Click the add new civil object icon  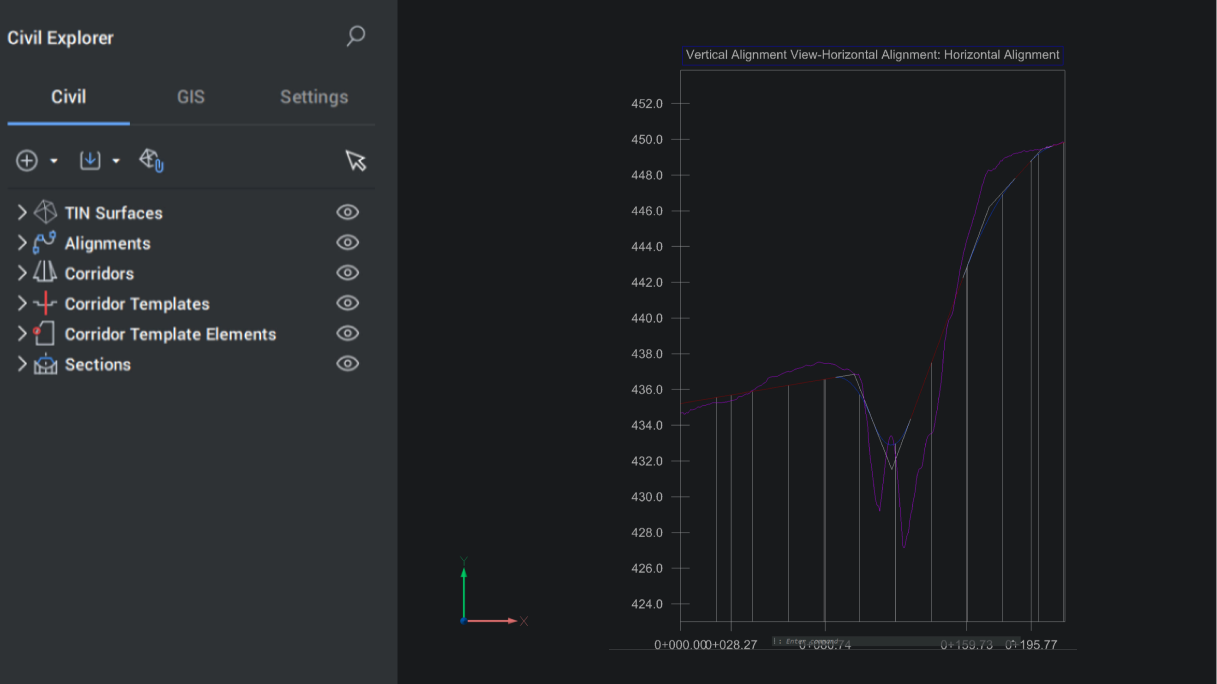click(27, 160)
